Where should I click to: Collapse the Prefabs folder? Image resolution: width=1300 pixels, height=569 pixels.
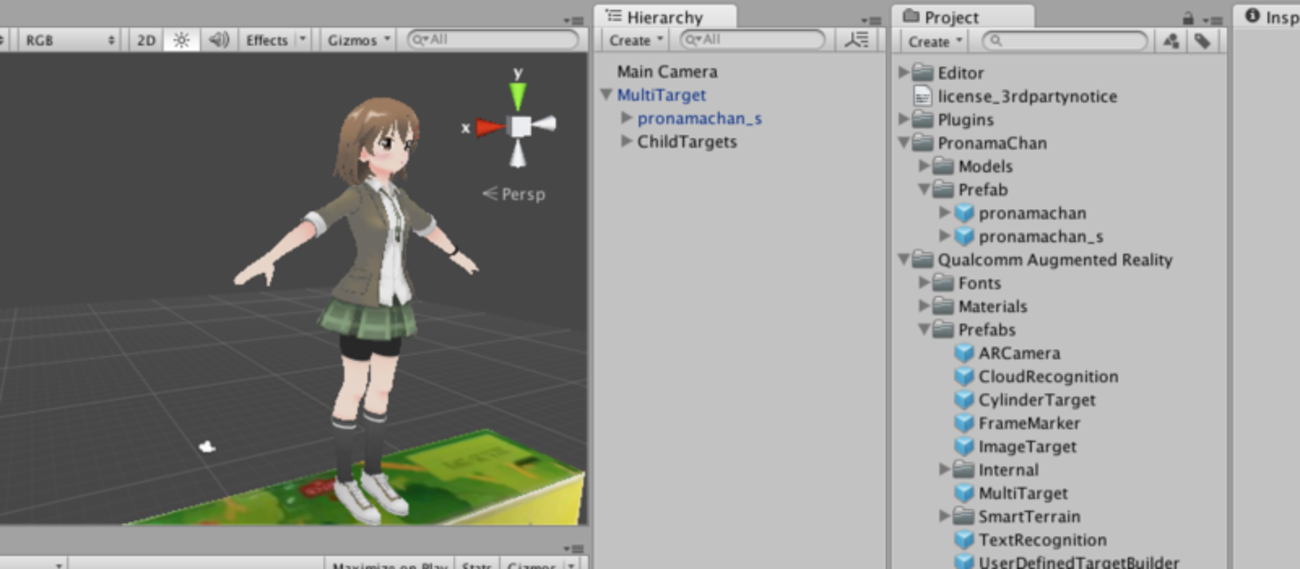pyautogui.click(x=924, y=330)
